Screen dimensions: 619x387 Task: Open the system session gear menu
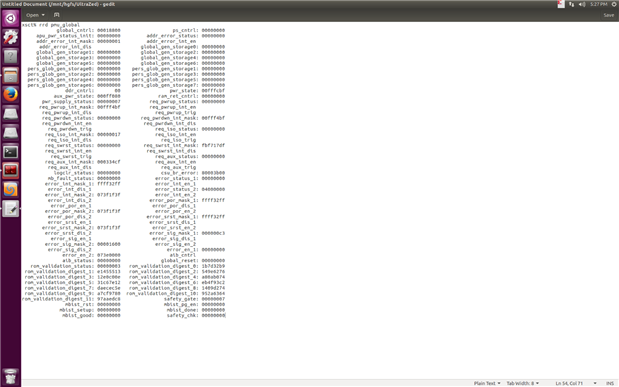click(x=614, y=4)
